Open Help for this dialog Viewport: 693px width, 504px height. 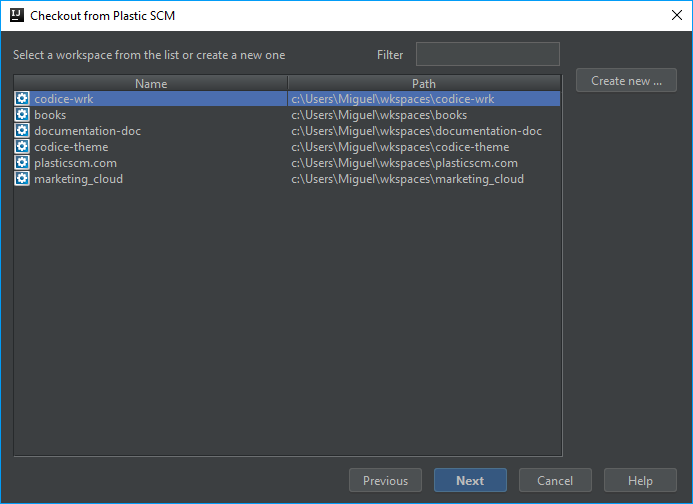click(x=640, y=480)
